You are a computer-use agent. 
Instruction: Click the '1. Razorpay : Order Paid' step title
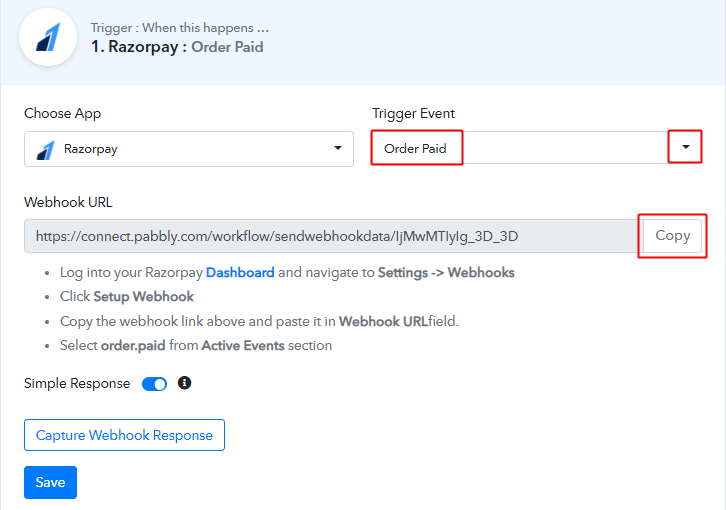coord(177,47)
